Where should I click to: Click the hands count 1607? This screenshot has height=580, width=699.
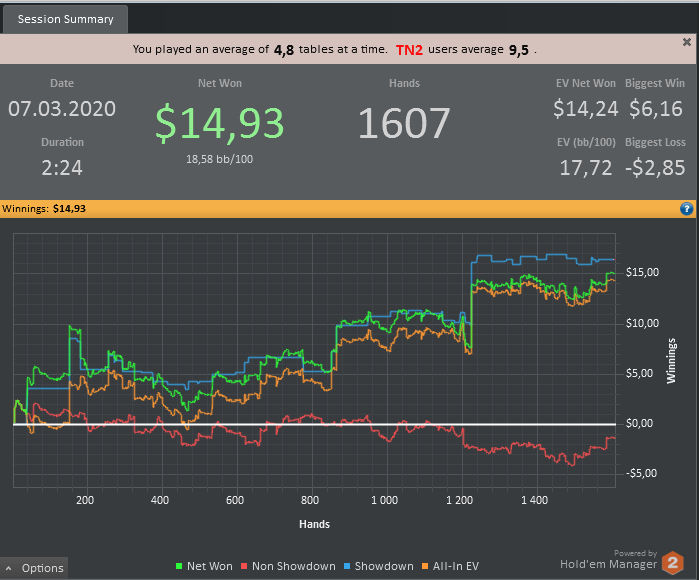[404, 123]
